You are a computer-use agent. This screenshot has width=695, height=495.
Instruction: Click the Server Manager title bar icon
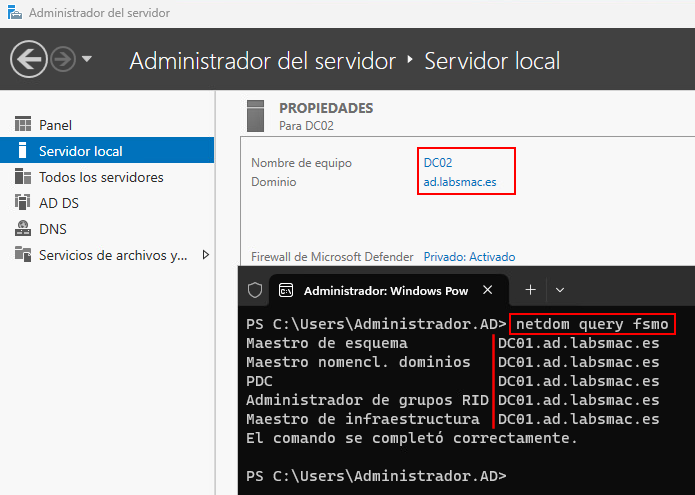pos(13,13)
